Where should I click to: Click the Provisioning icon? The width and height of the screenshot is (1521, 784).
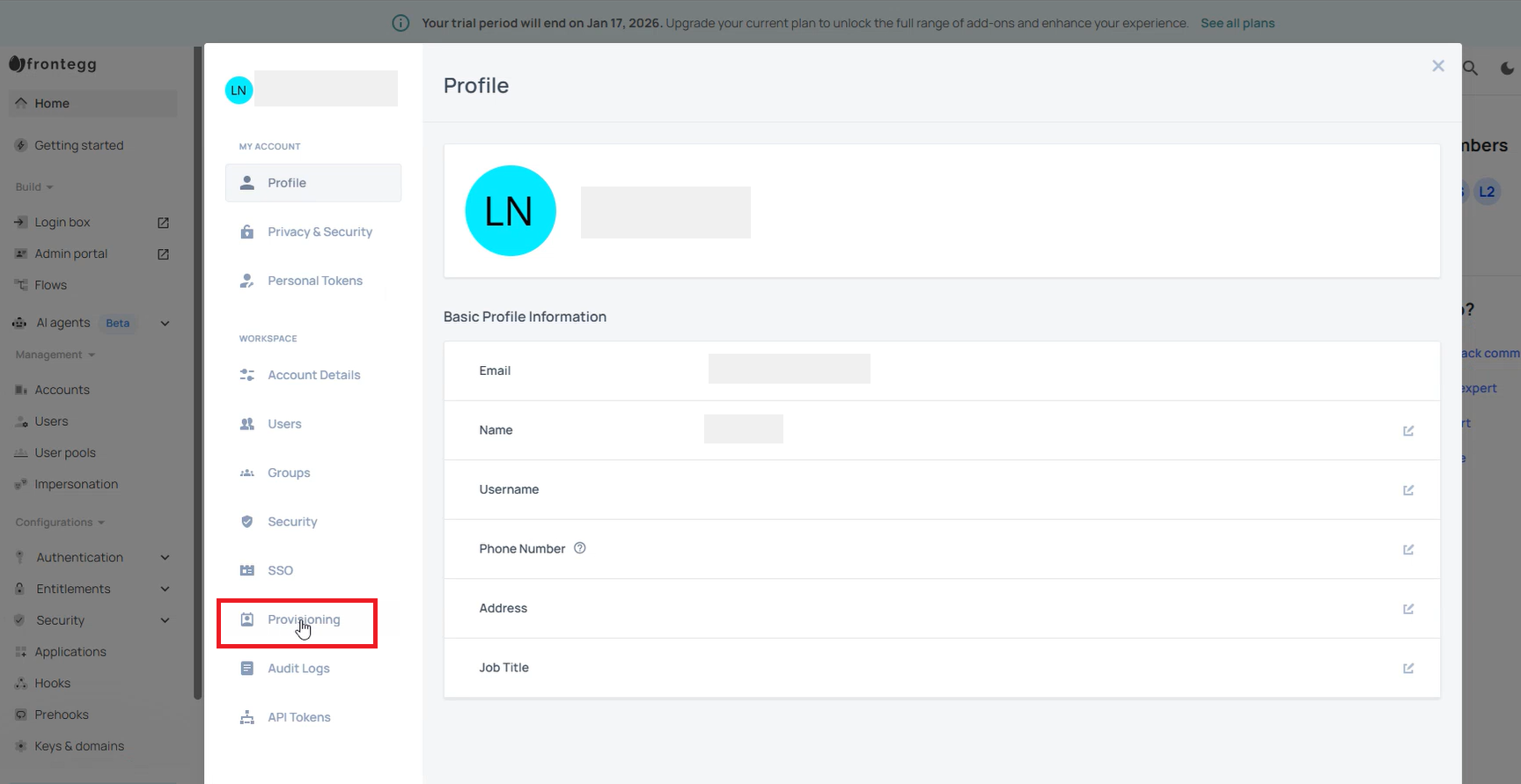tap(247, 619)
